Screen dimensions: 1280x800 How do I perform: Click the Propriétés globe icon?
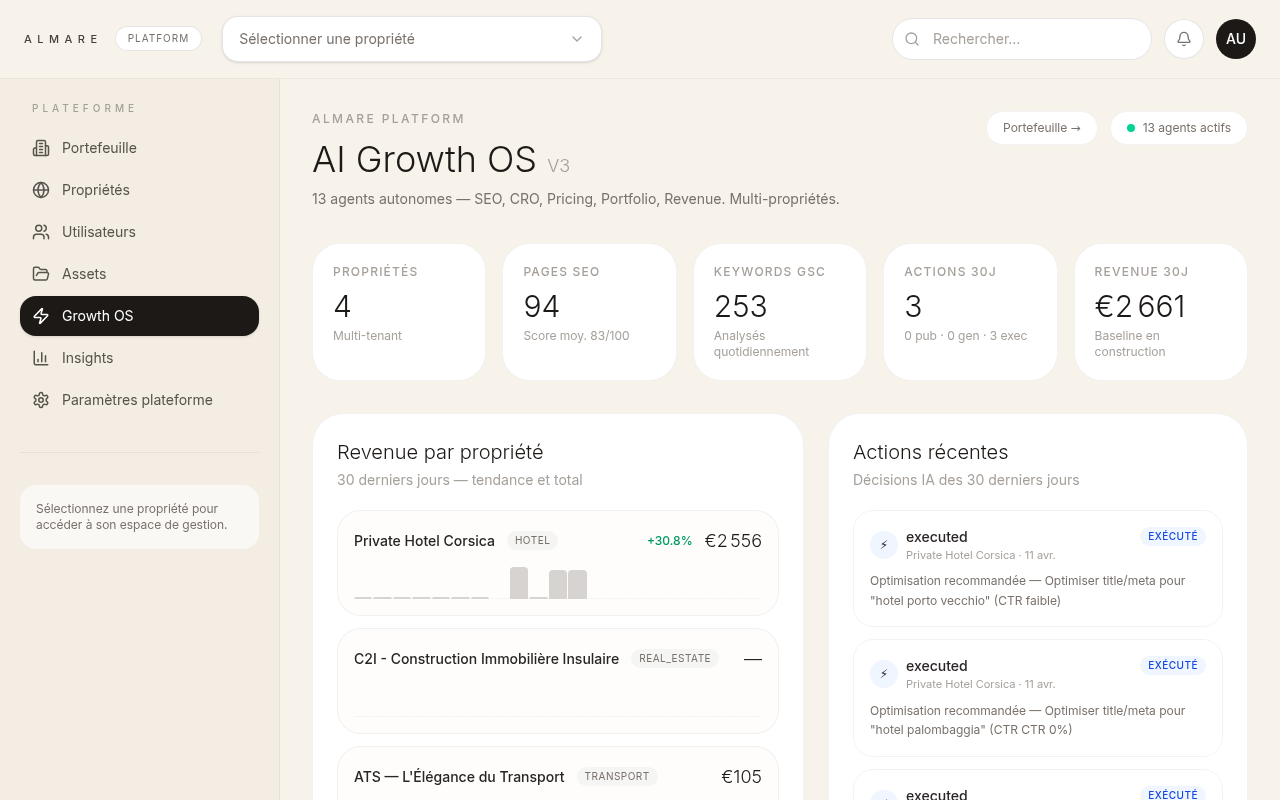[x=41, y=190]
